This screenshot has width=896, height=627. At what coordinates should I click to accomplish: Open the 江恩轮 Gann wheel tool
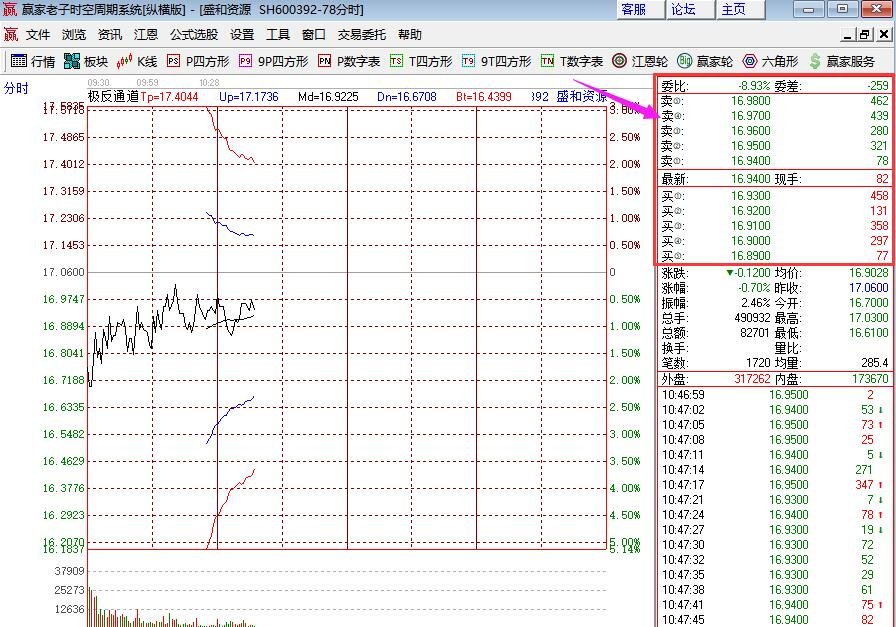pyautogui.click(x=639, y=61)
